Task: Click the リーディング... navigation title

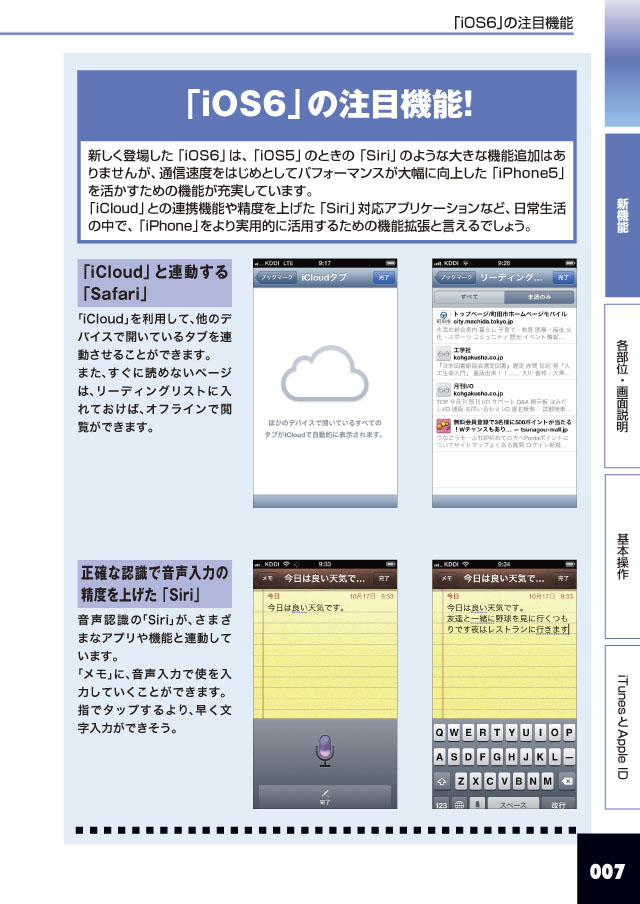Action: (x=511, y=277)
